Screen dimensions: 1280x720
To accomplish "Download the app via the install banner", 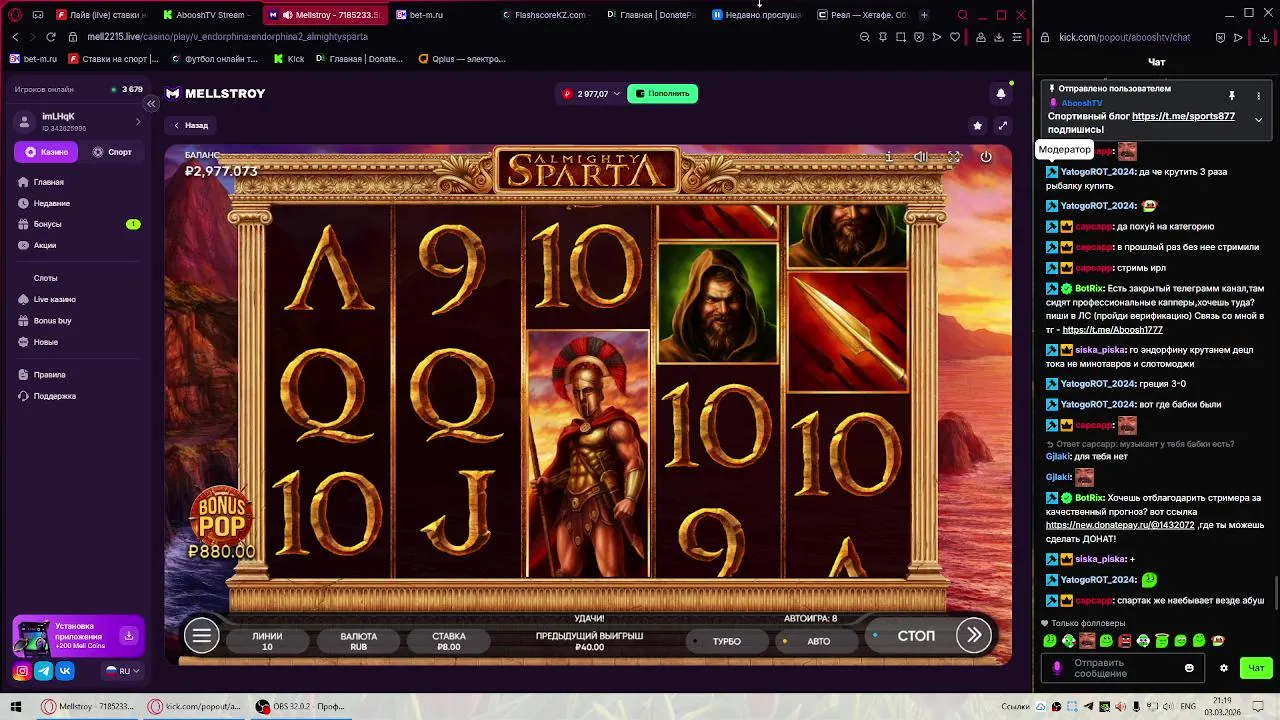I will 128,636.
